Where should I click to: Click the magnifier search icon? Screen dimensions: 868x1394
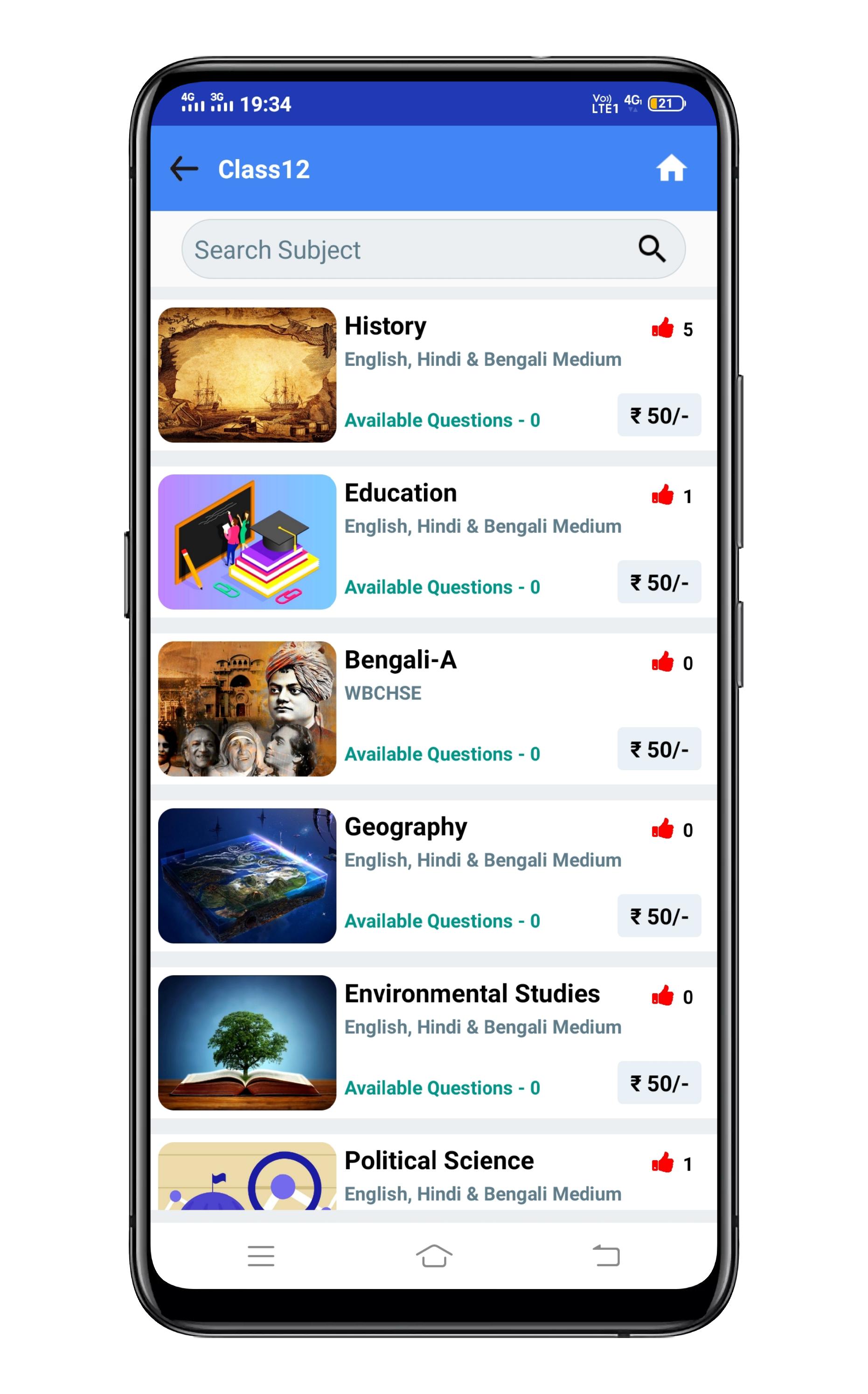(652, 249)
